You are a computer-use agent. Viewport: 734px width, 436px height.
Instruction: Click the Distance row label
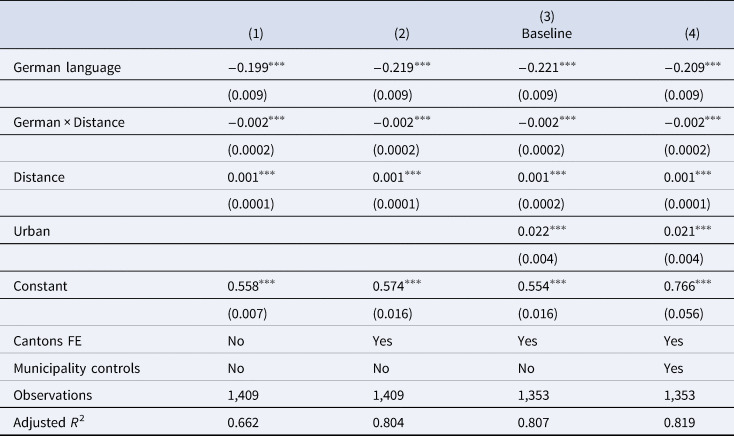39,177
